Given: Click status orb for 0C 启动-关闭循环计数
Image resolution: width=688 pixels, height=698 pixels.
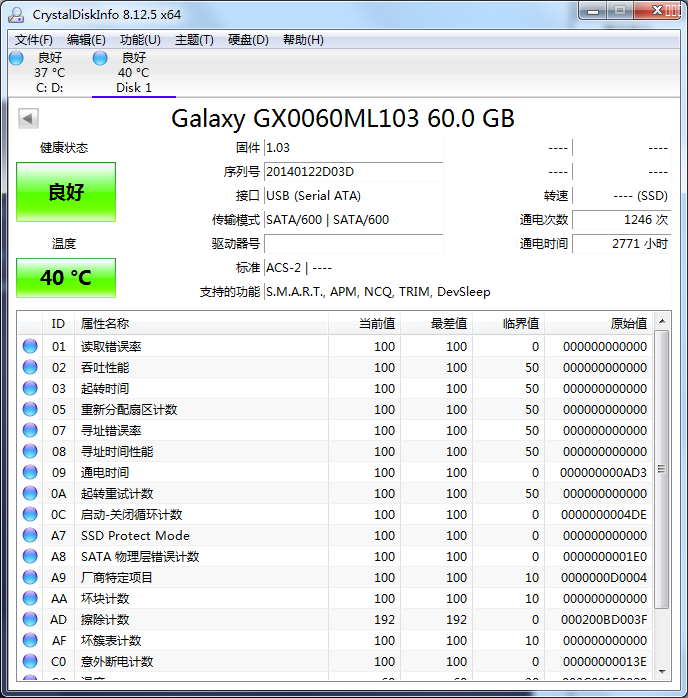Looking at the screenshot, I should [x=30, y=514].
